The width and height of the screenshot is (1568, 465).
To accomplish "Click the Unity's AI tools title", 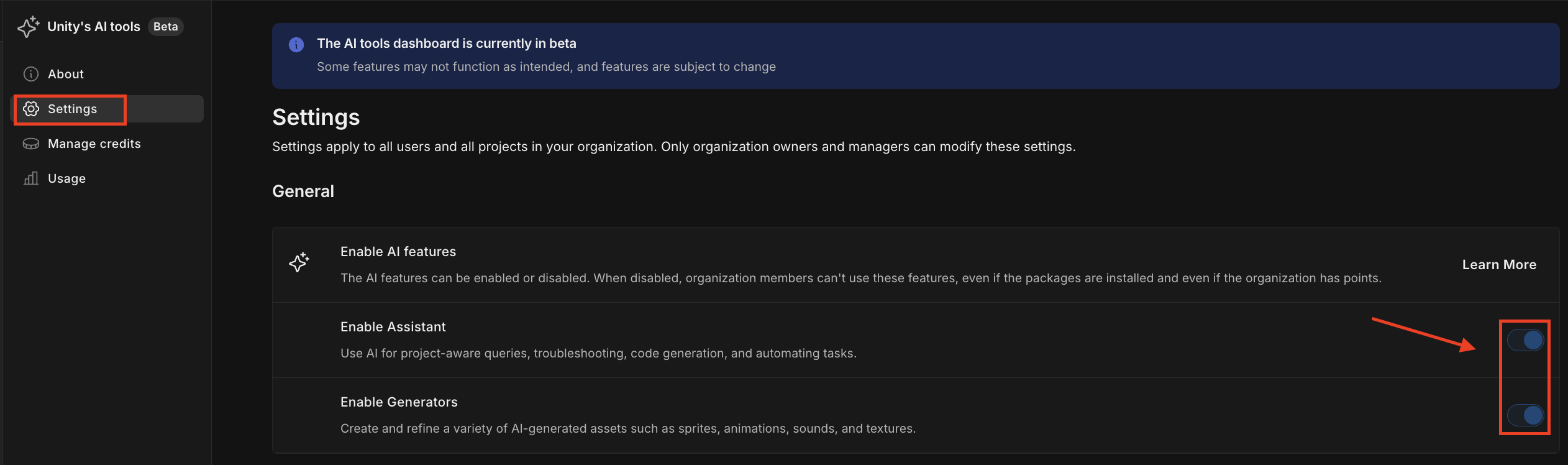I will pos(94,27).
